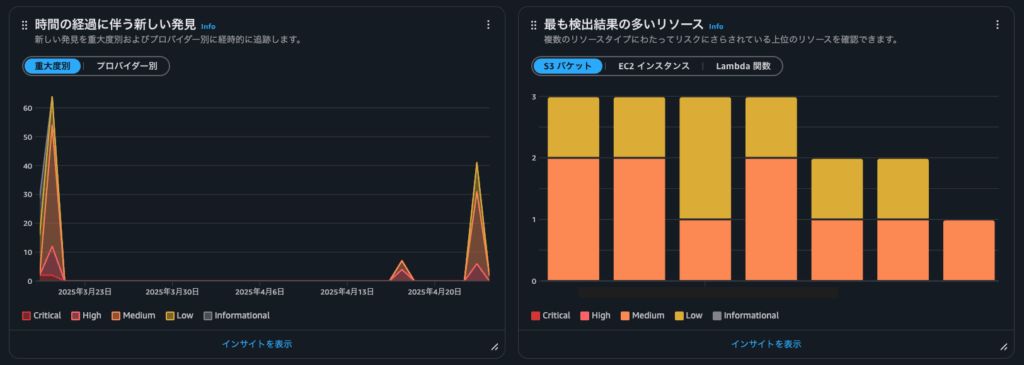Open Info link beside 時間の経過に伴う新しい発見
Viewport: 1024px width, 365px height.
tap(208, 27)
